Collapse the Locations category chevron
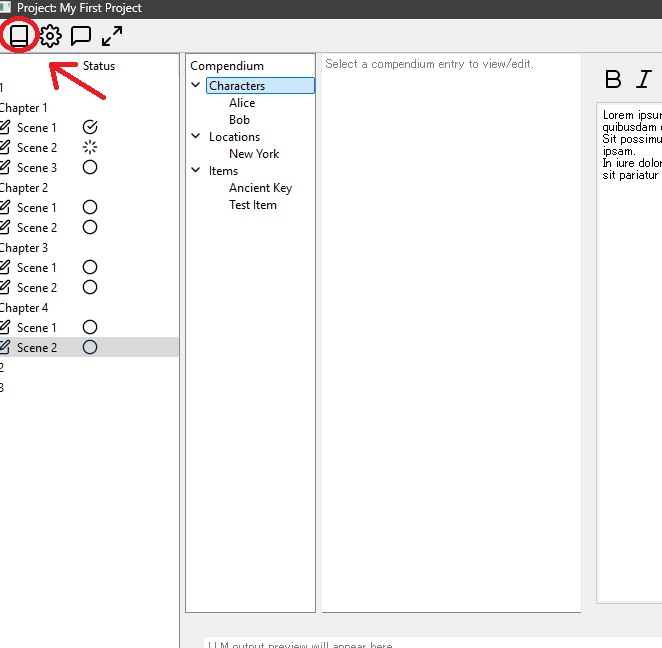The image size is (662, 648). tap(196, 137)
